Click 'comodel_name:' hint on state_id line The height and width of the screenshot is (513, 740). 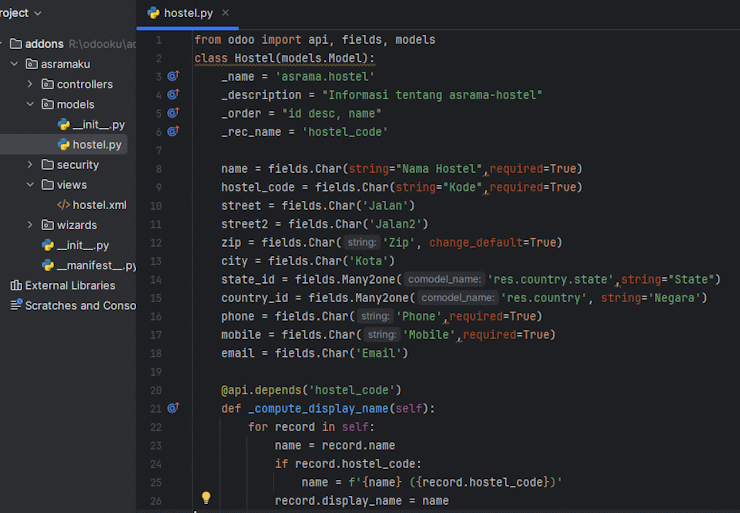coord(445,279)
